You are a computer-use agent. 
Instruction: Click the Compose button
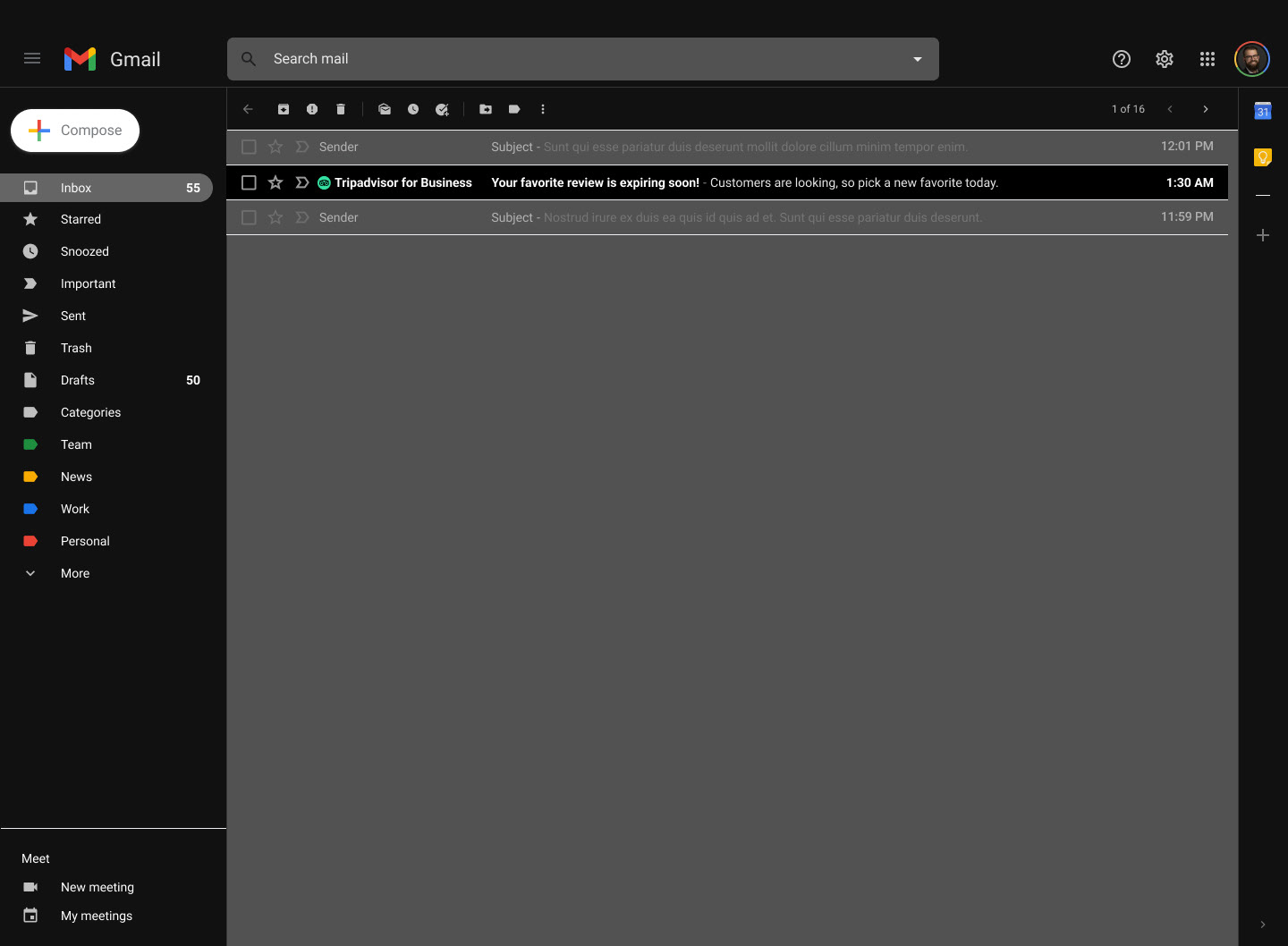coord(75,131)
